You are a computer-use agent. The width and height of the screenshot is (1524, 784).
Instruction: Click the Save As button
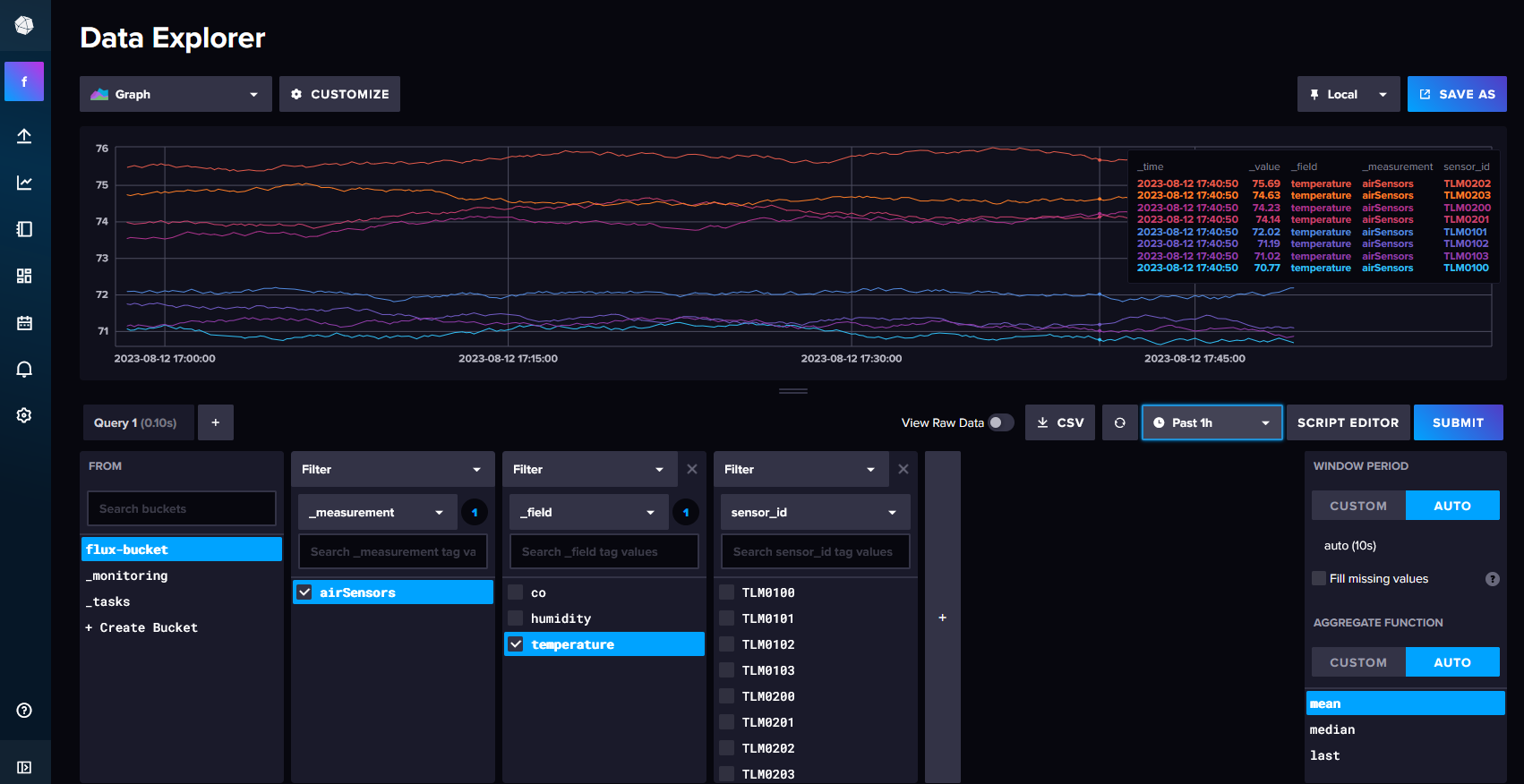1457,94
